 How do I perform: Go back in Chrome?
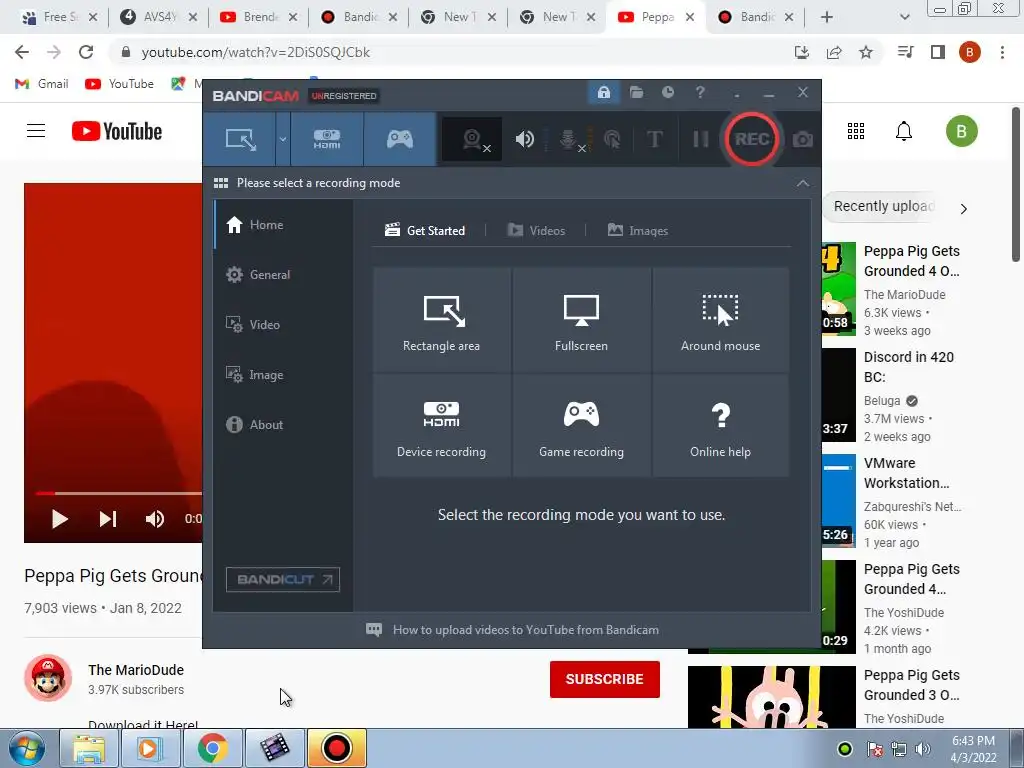click(22, 52)
